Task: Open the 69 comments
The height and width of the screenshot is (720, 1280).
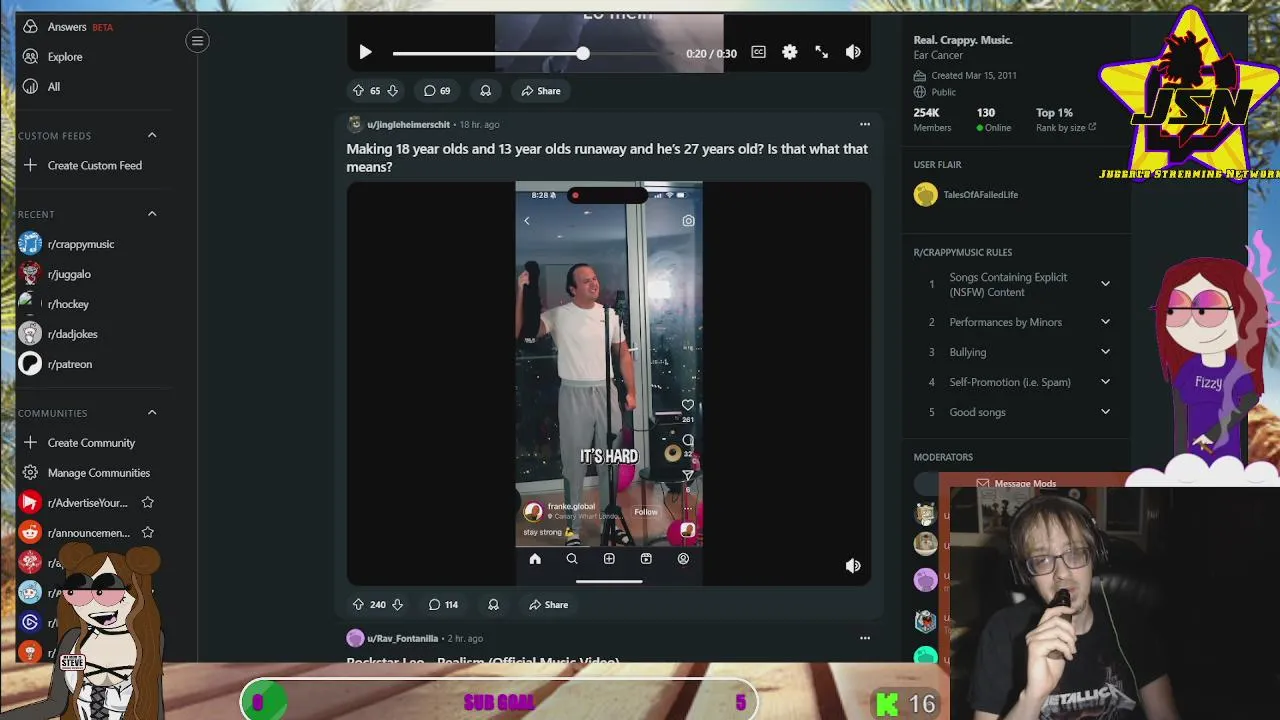Action: click(437, 91)
